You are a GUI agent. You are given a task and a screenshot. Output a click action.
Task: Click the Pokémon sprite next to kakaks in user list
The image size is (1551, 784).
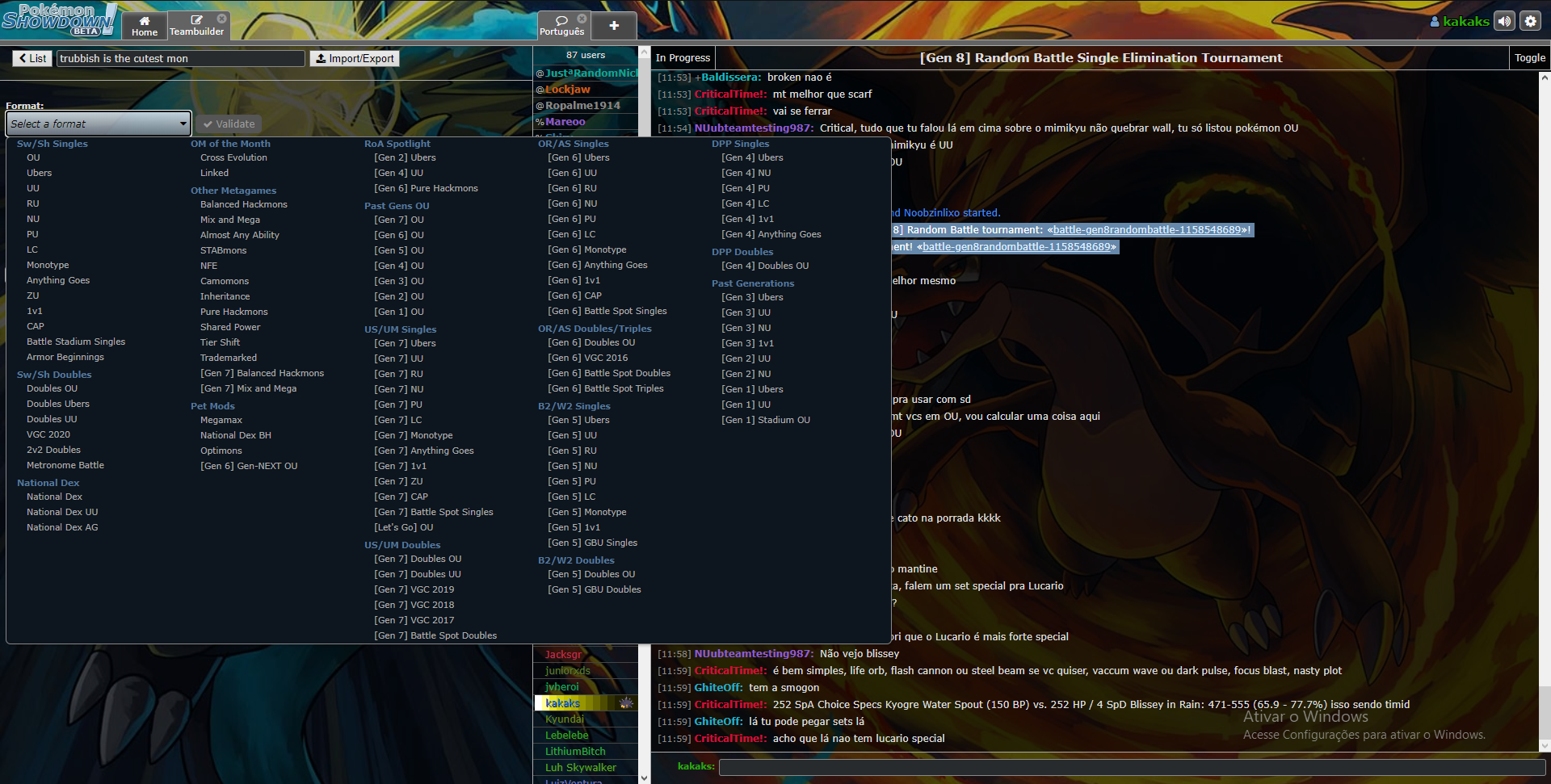coord(626,703)
